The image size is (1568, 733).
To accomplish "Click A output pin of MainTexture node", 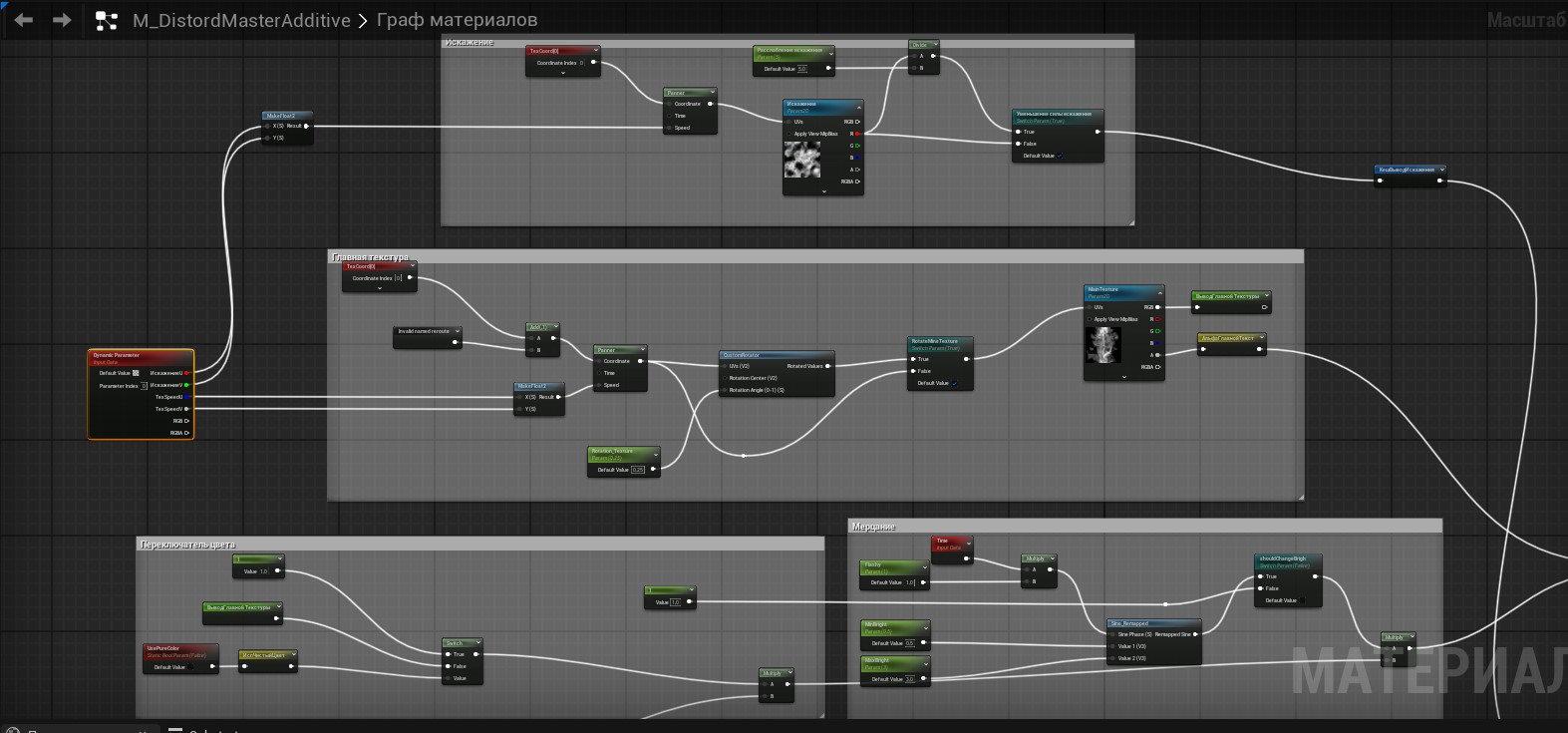I will pyautogui.click(x=1158, y=355).
